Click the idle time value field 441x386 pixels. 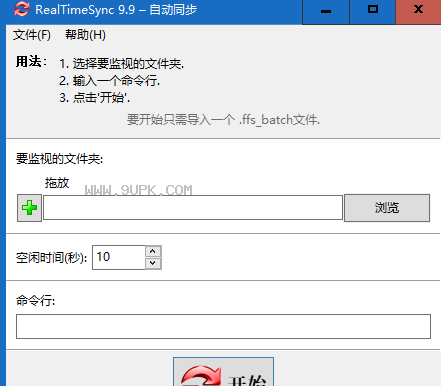pos(119,257)
